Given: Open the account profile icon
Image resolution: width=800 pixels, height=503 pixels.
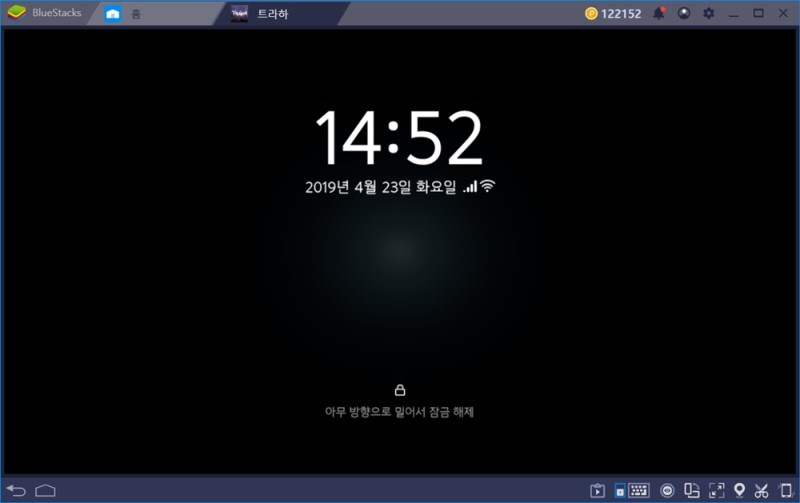Looking at the screenshot, I should (x=684, y=13).
